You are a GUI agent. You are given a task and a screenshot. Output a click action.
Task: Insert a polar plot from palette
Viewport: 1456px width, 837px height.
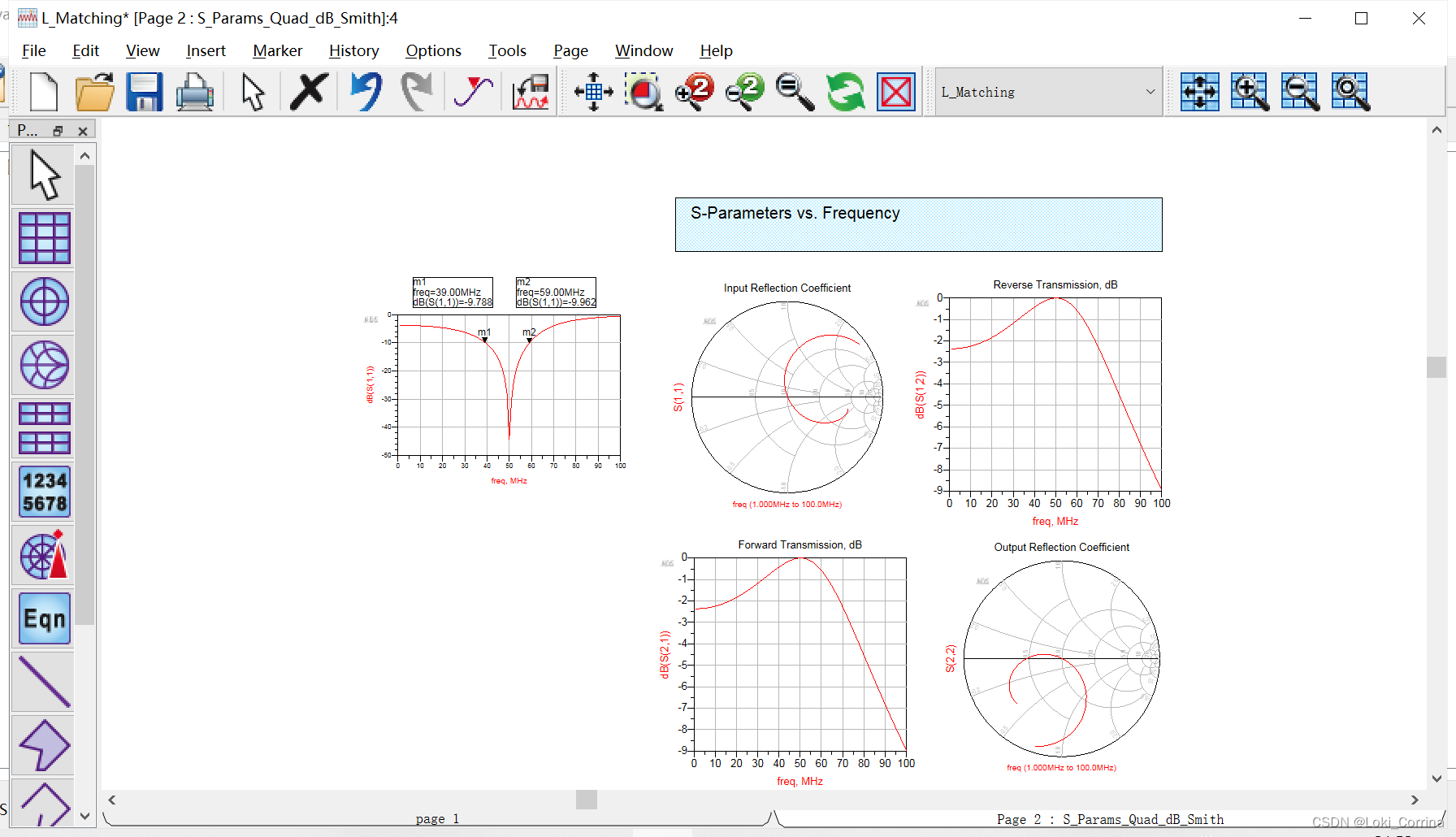click(44, 301)
